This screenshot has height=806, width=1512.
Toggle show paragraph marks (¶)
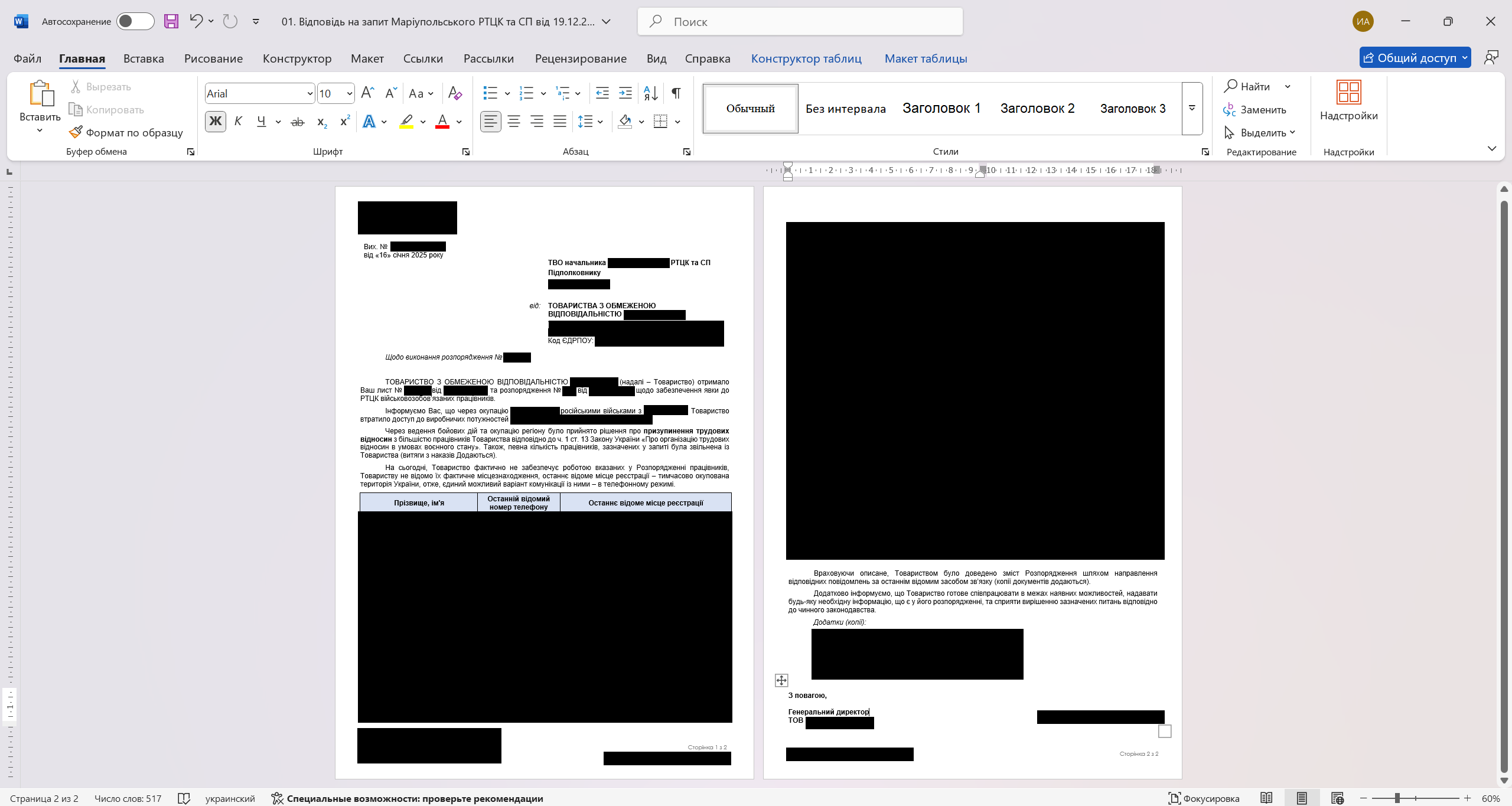[x=676, y=93]
